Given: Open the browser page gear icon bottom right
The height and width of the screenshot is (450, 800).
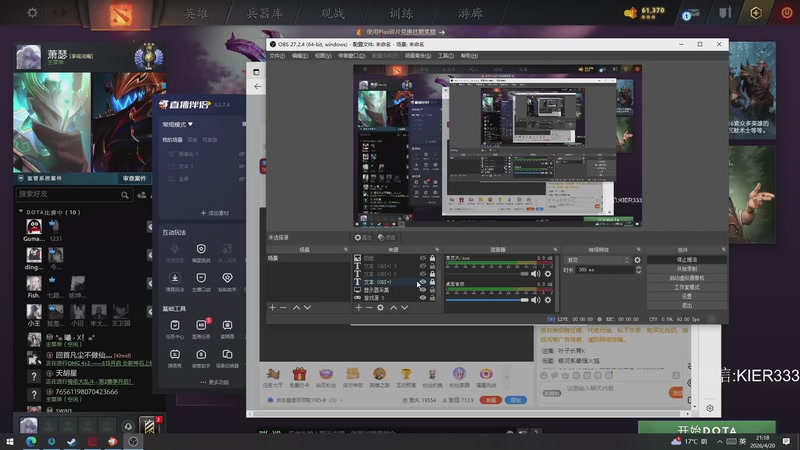Looking at the screenshot, I should point(710,408).
